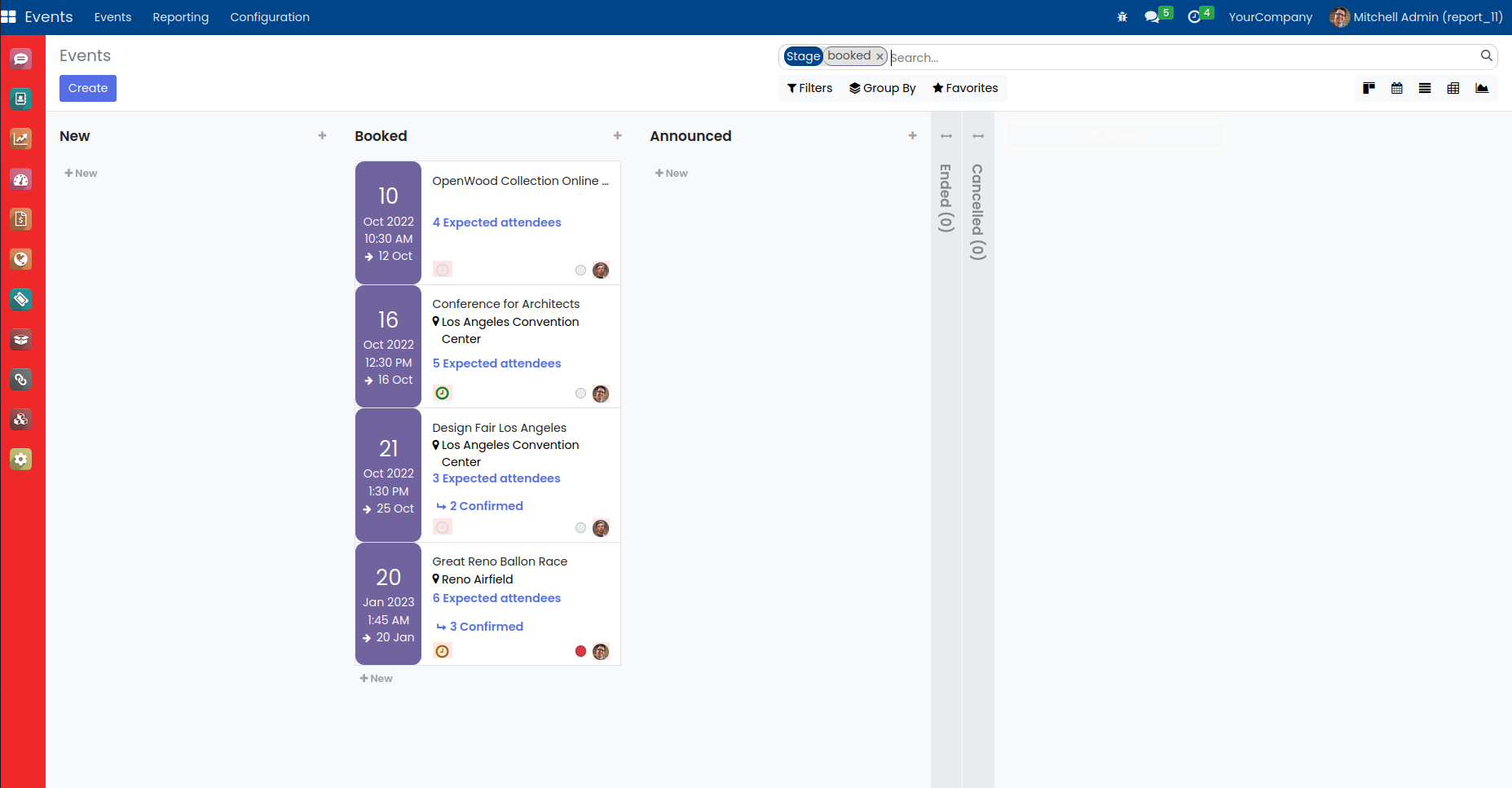The image size is (1512, 788).
Task: Click red state dot on Great Reno Ballon Race
Action: (580, 651)
